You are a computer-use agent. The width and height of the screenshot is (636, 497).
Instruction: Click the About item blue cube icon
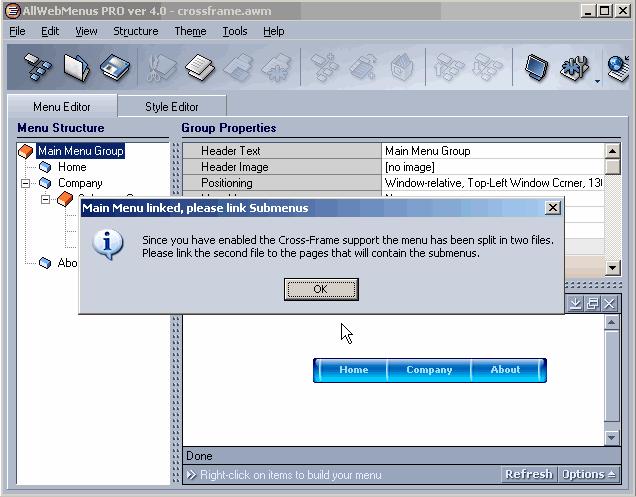(x=45, y=263)
